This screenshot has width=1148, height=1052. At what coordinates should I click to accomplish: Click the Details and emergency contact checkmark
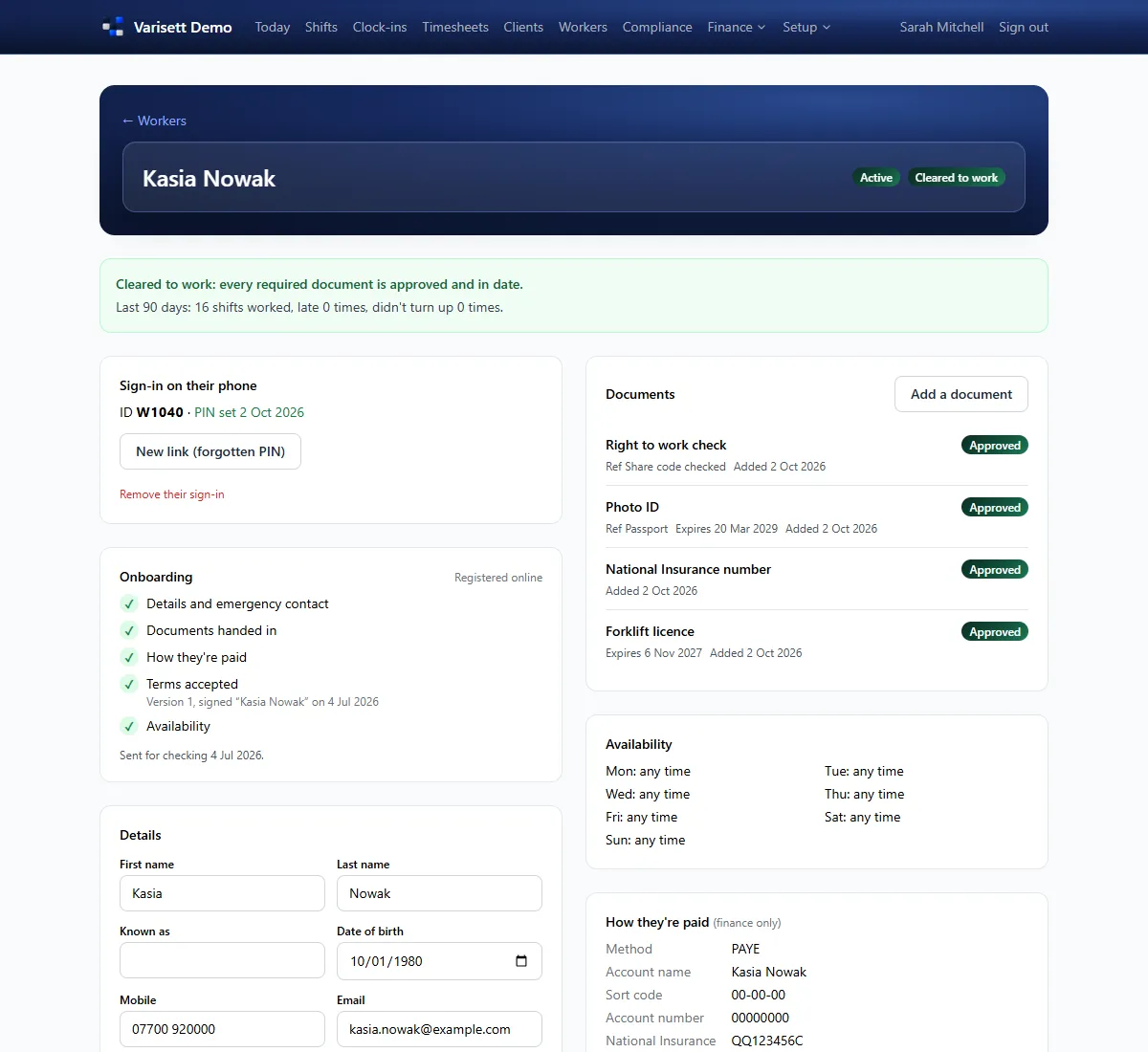point(129,603)
